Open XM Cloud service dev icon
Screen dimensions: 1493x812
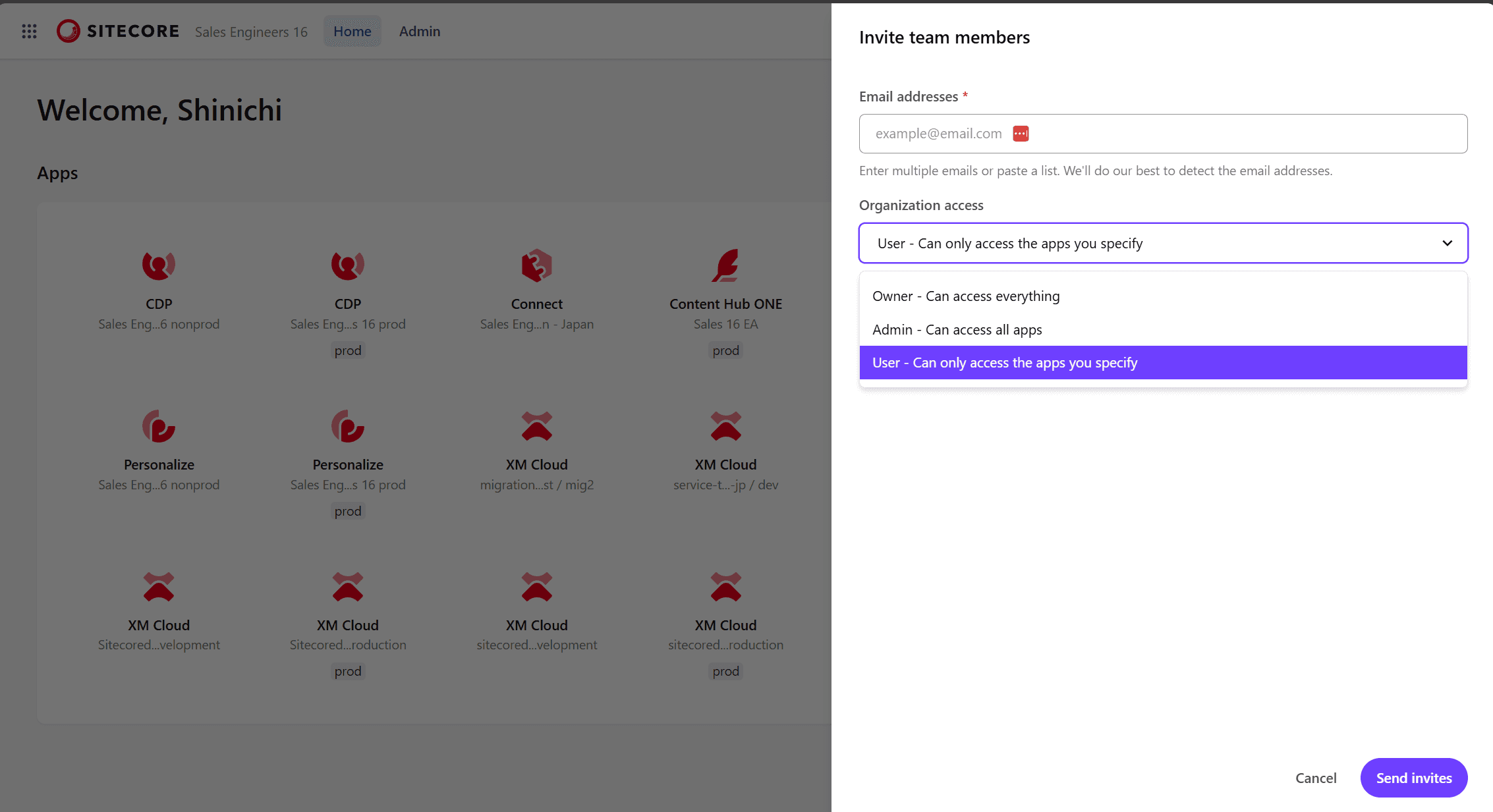725,426
